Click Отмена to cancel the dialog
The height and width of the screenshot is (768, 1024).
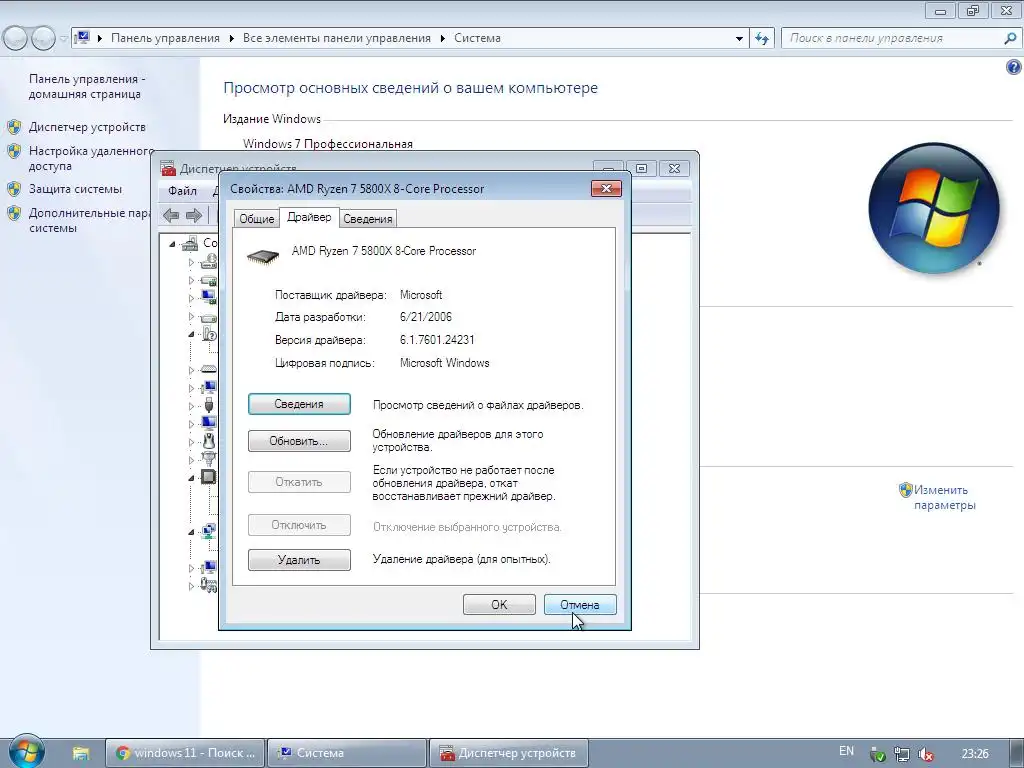pos(580,605)
